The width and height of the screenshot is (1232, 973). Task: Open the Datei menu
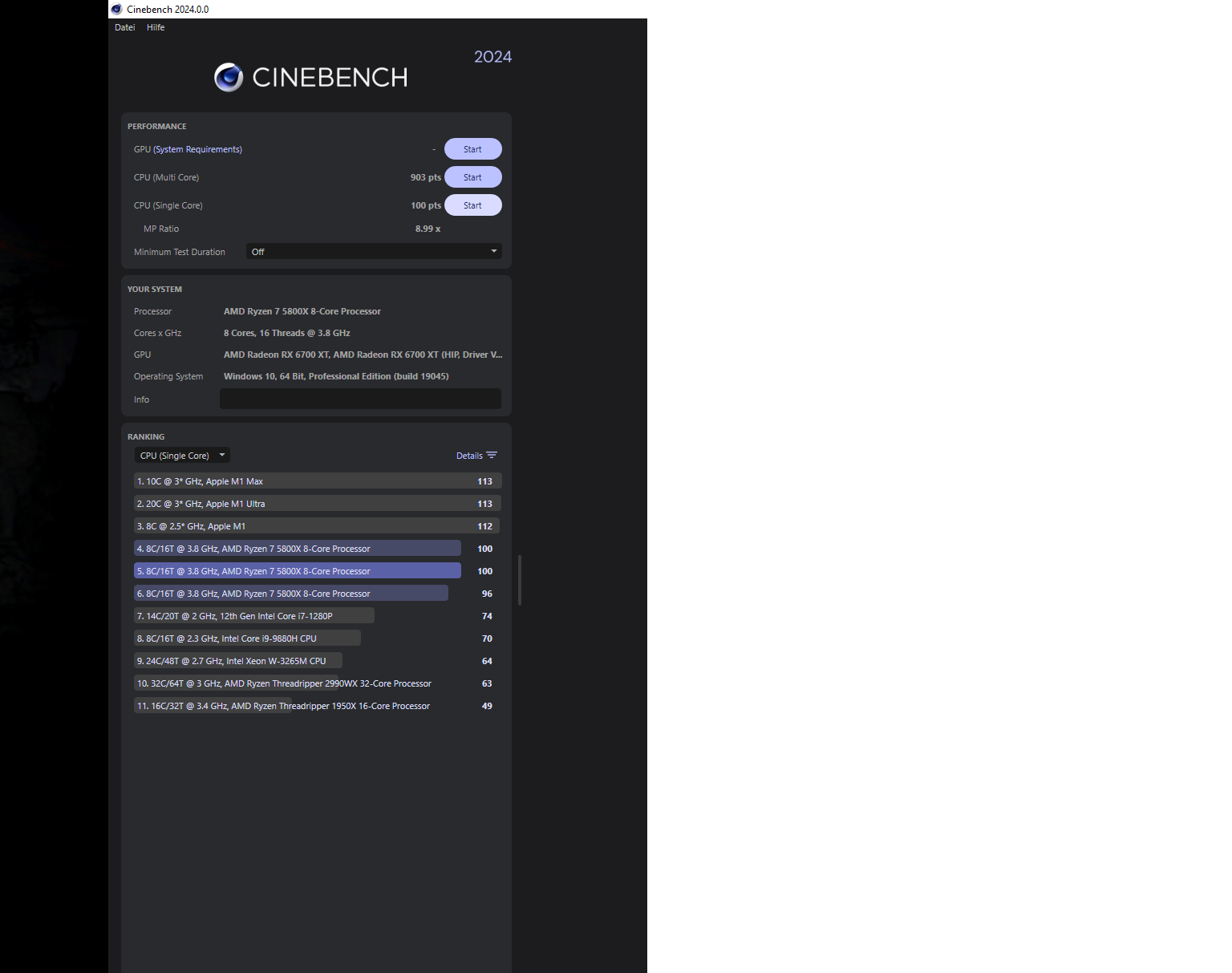point(125,27)
